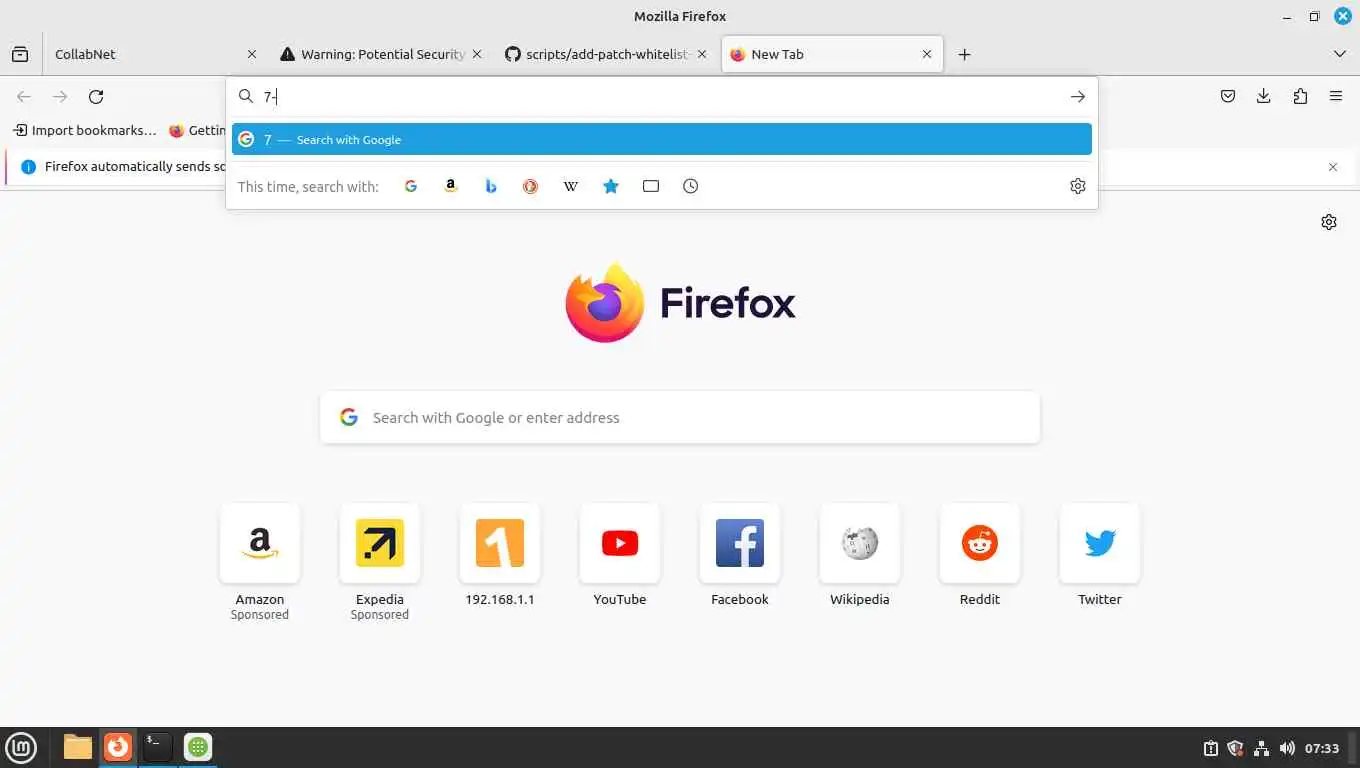Close the New Tab tab
The image size is (1360, 768).
click(927, 54)
